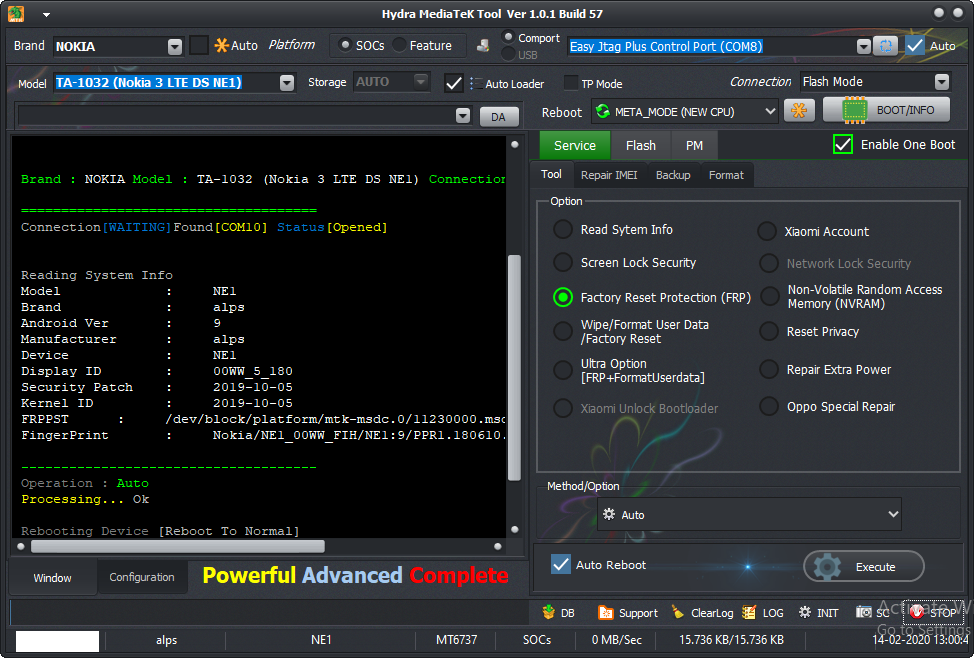Switch to the Configuration tab
The image size is (974, 658).
(x=142, y=577)
